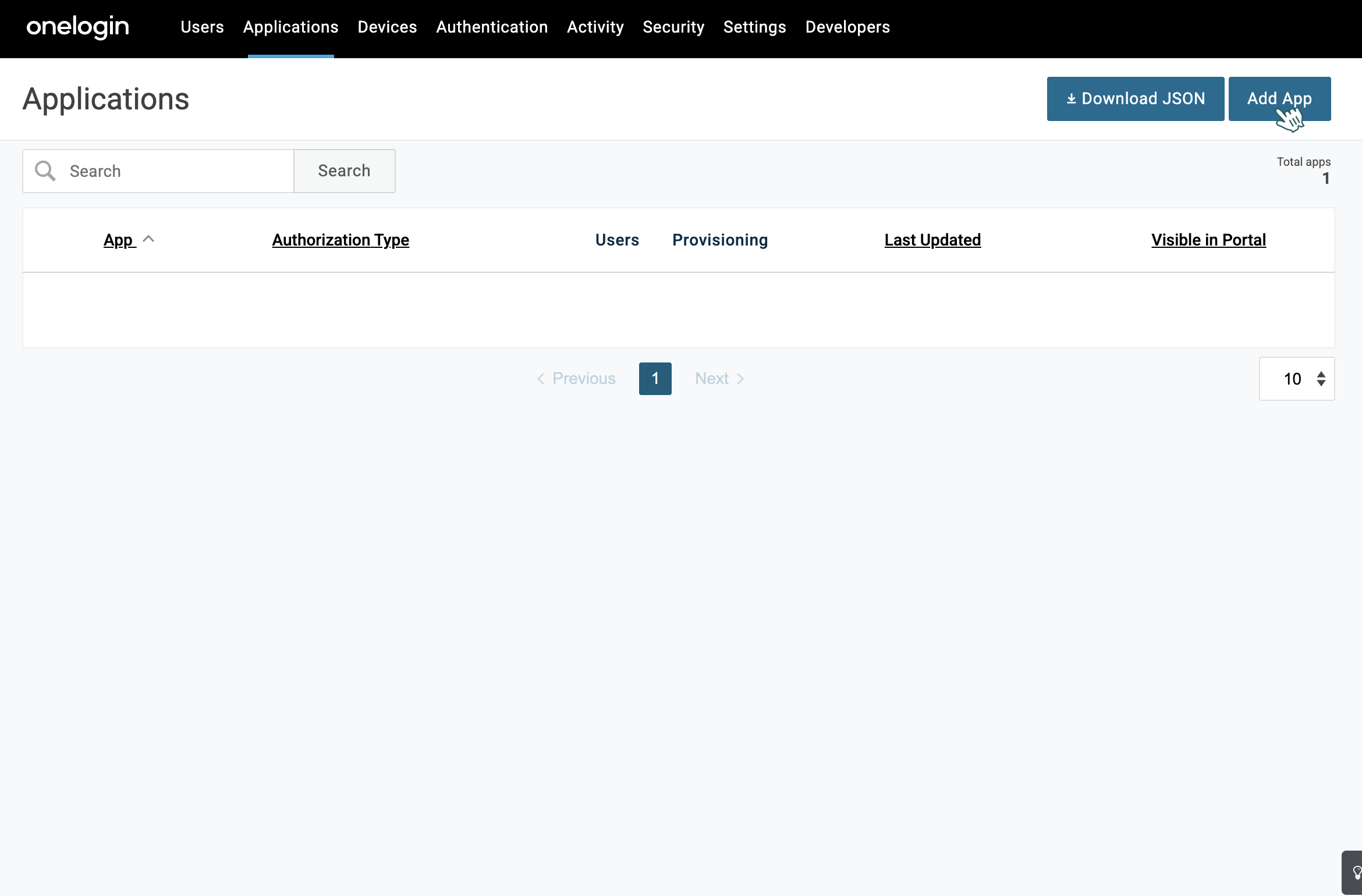Open the Settings menu
The height and width of the screenshot is (896, 1362).
pyautogui.click(x=754, y=27)
